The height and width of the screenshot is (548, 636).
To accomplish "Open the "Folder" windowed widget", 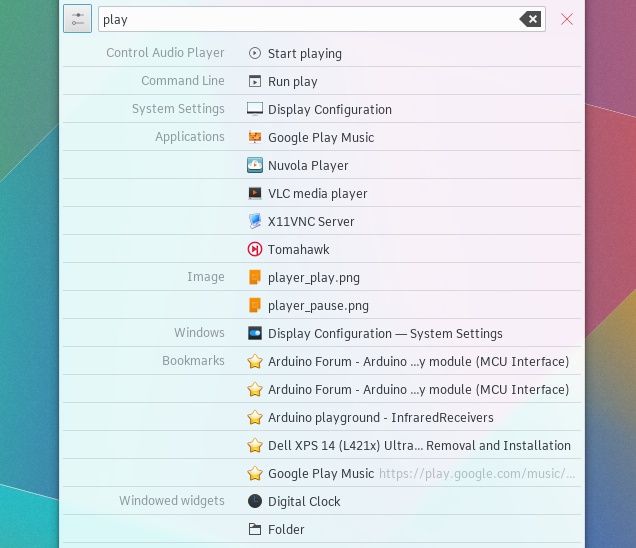I will [286, 529].
